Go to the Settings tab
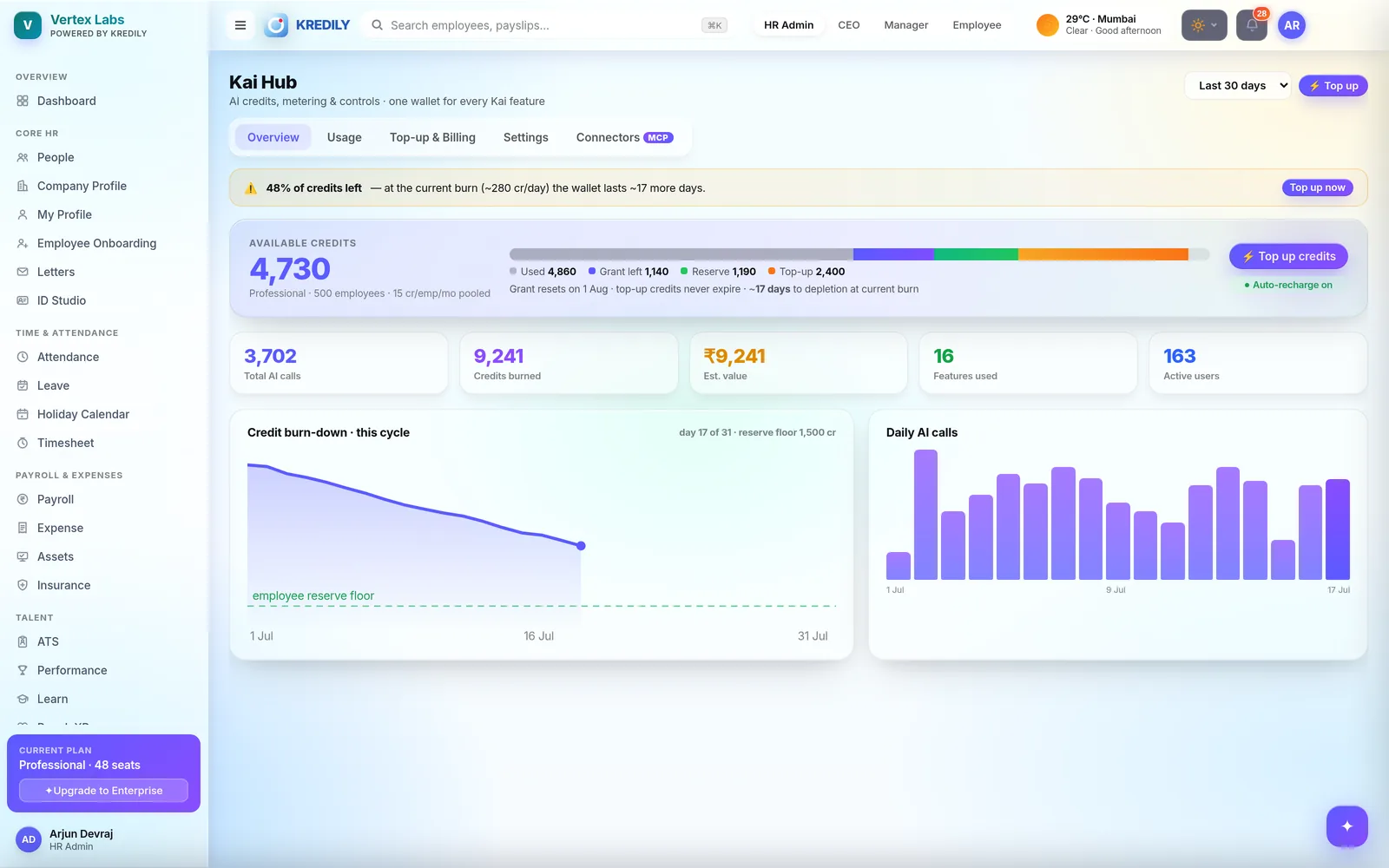This screenshot has height=868, width=1389. tap(526, 137)
